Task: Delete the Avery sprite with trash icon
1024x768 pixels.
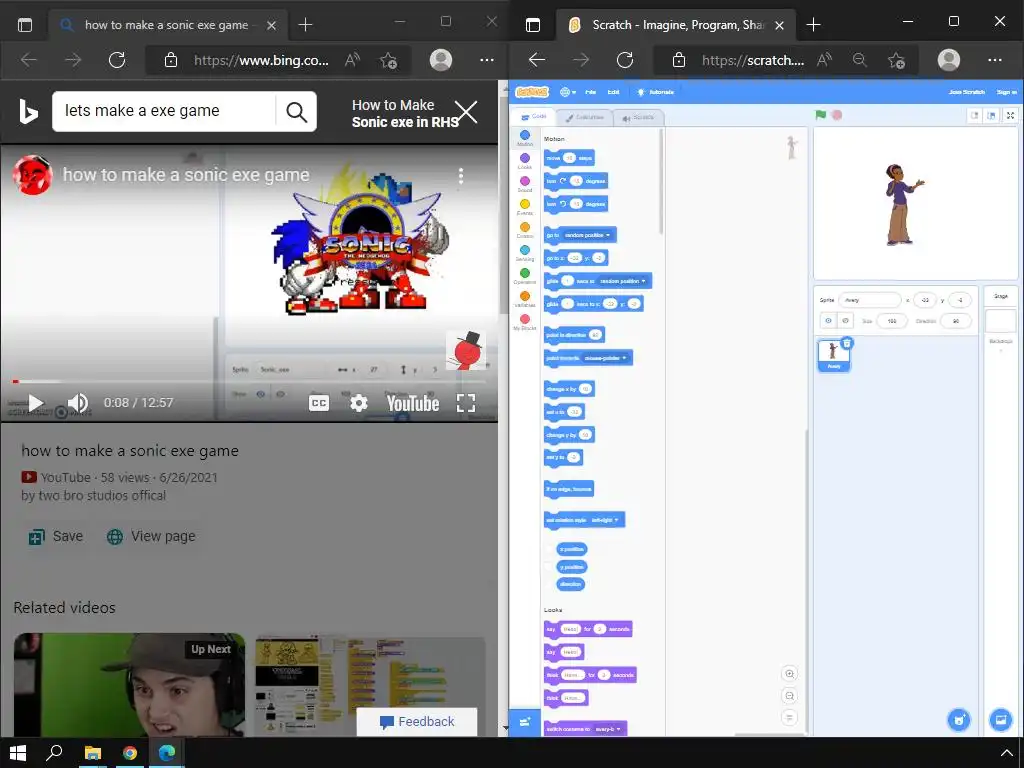Action: pyautogui.click(x=847, y=343)
